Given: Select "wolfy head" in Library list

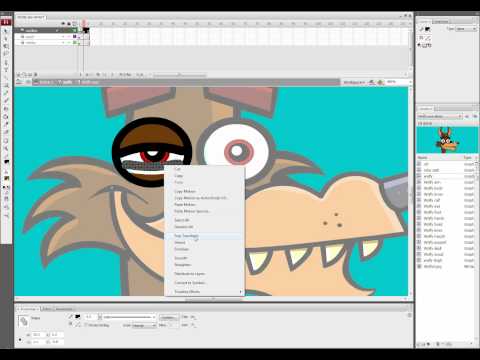Looking at the screenshot, I should tap(433, 224).
